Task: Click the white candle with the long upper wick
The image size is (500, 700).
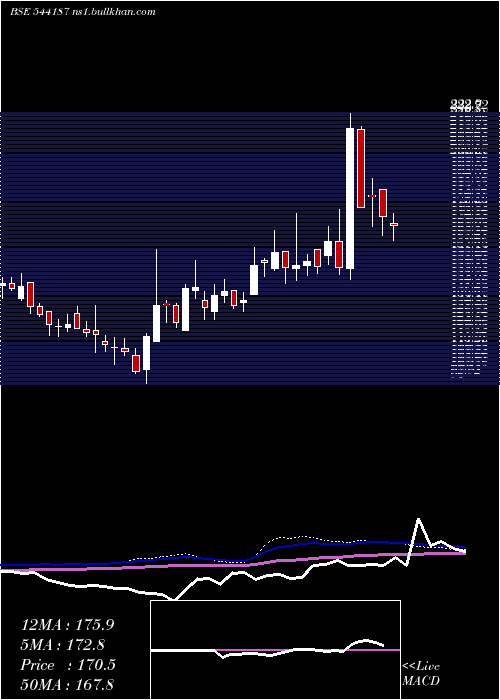Action: coord(157,323)
